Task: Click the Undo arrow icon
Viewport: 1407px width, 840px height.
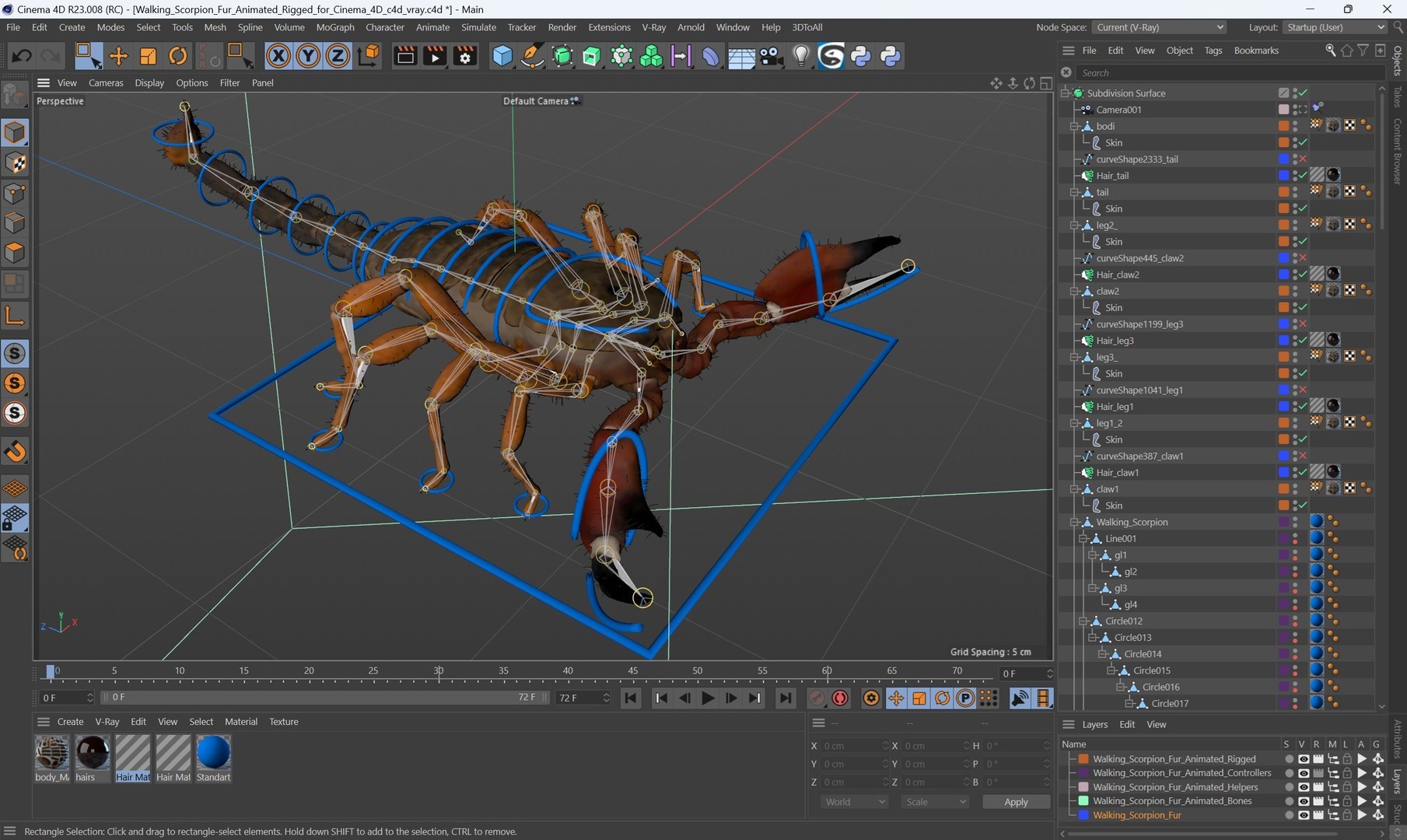Action: pos(21,56)
